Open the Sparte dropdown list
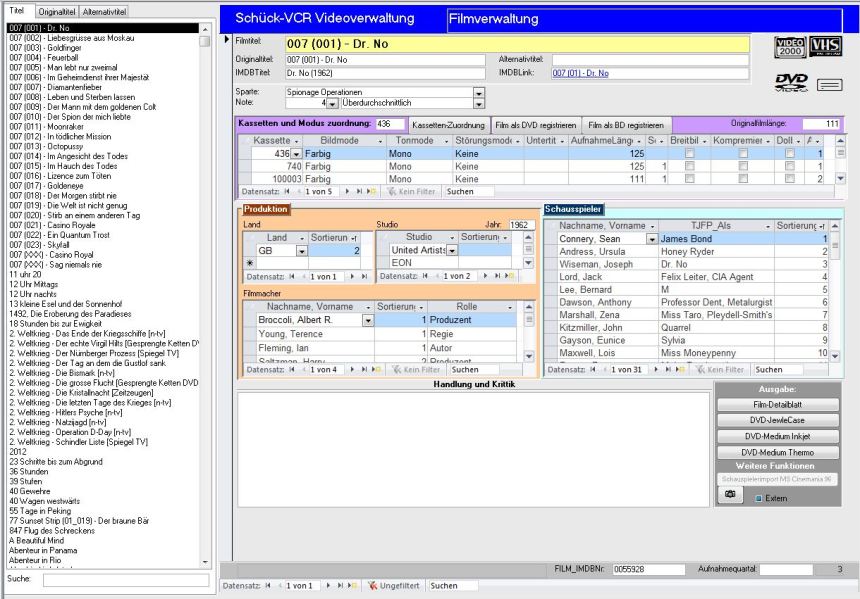 click(478, 92)
